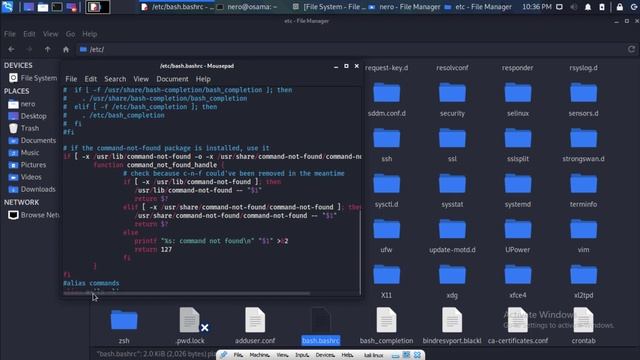Screen dimensions: 640x360
Task: Select the vim folder icon
Action: coord(584,229)
